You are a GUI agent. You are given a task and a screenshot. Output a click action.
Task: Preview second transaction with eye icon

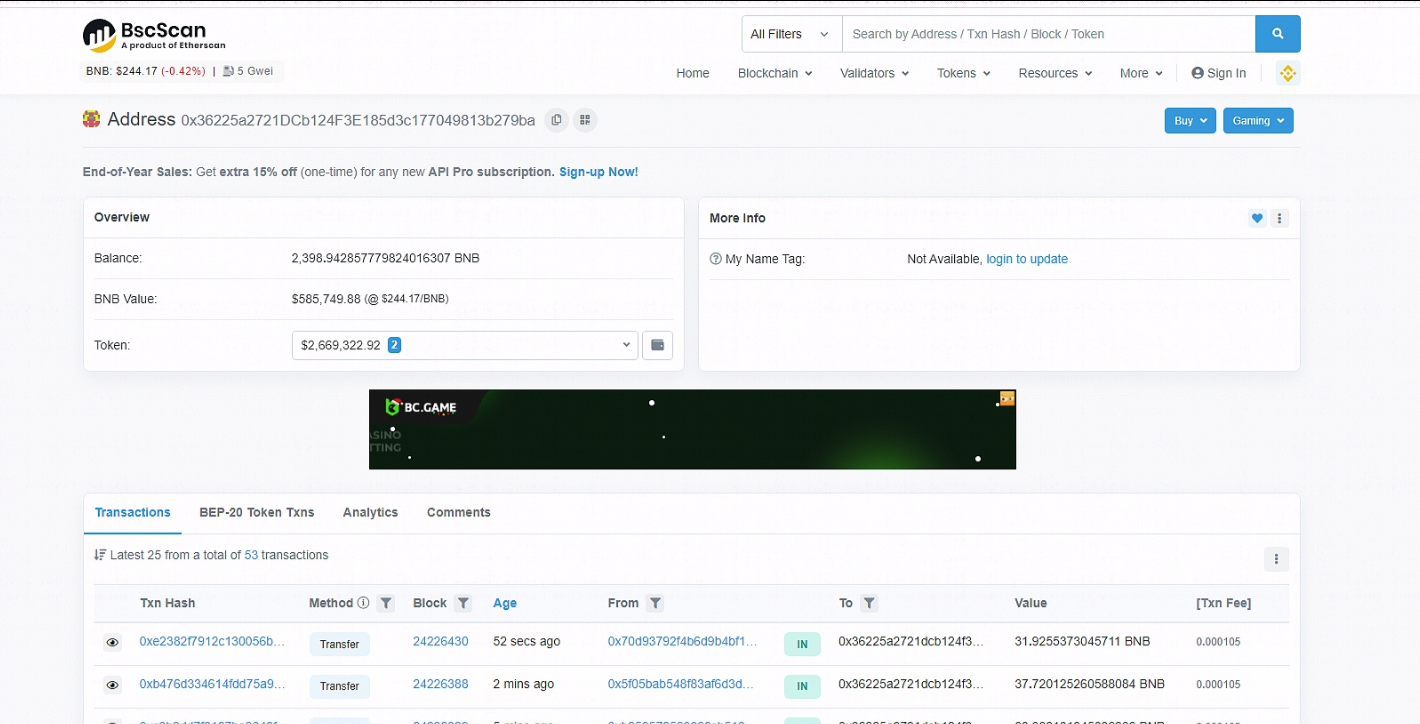pyautogui.click(x=113, y=685)
